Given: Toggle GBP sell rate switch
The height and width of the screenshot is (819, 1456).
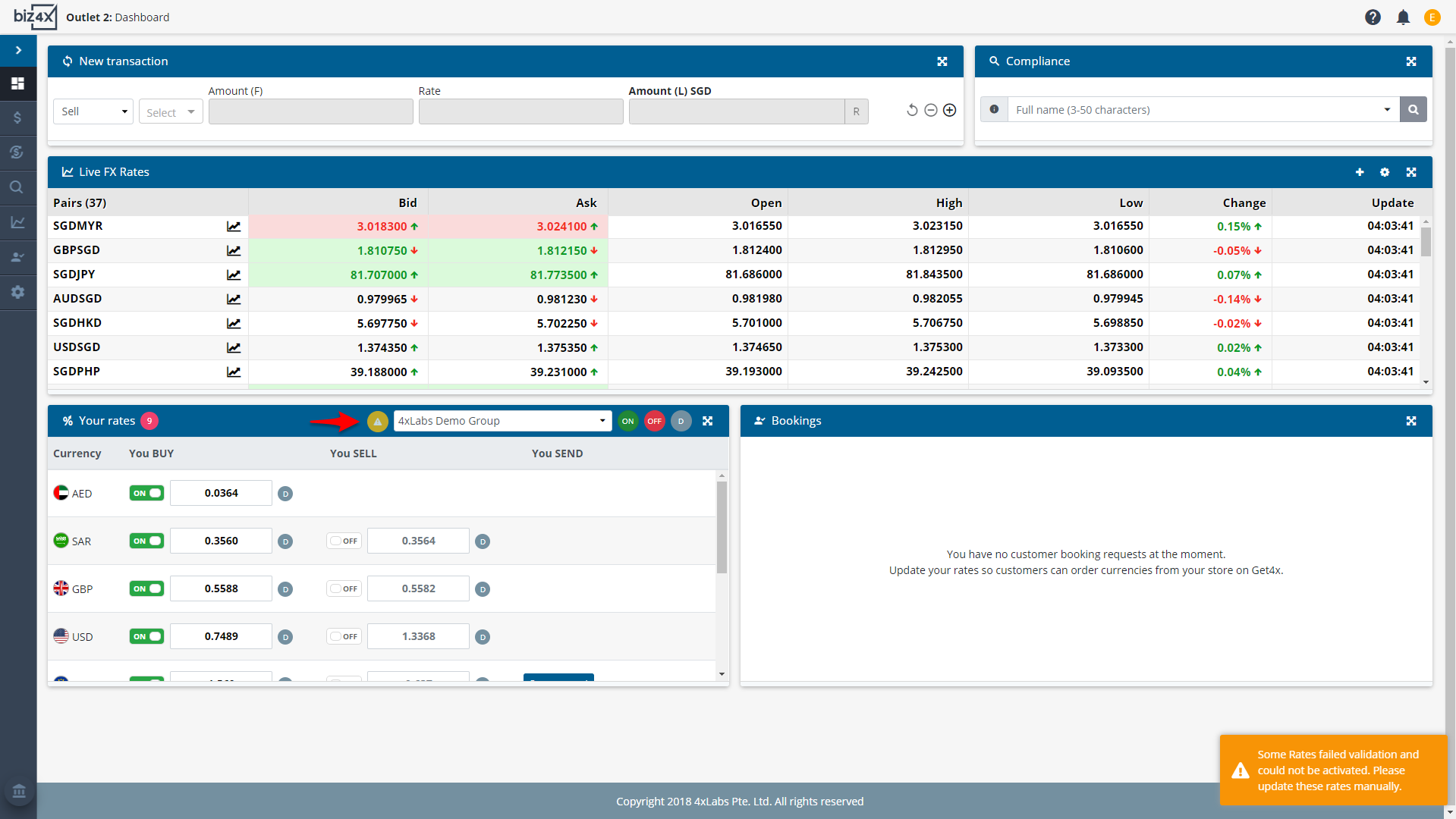Looking at the screenshot, I should [344, 588].
